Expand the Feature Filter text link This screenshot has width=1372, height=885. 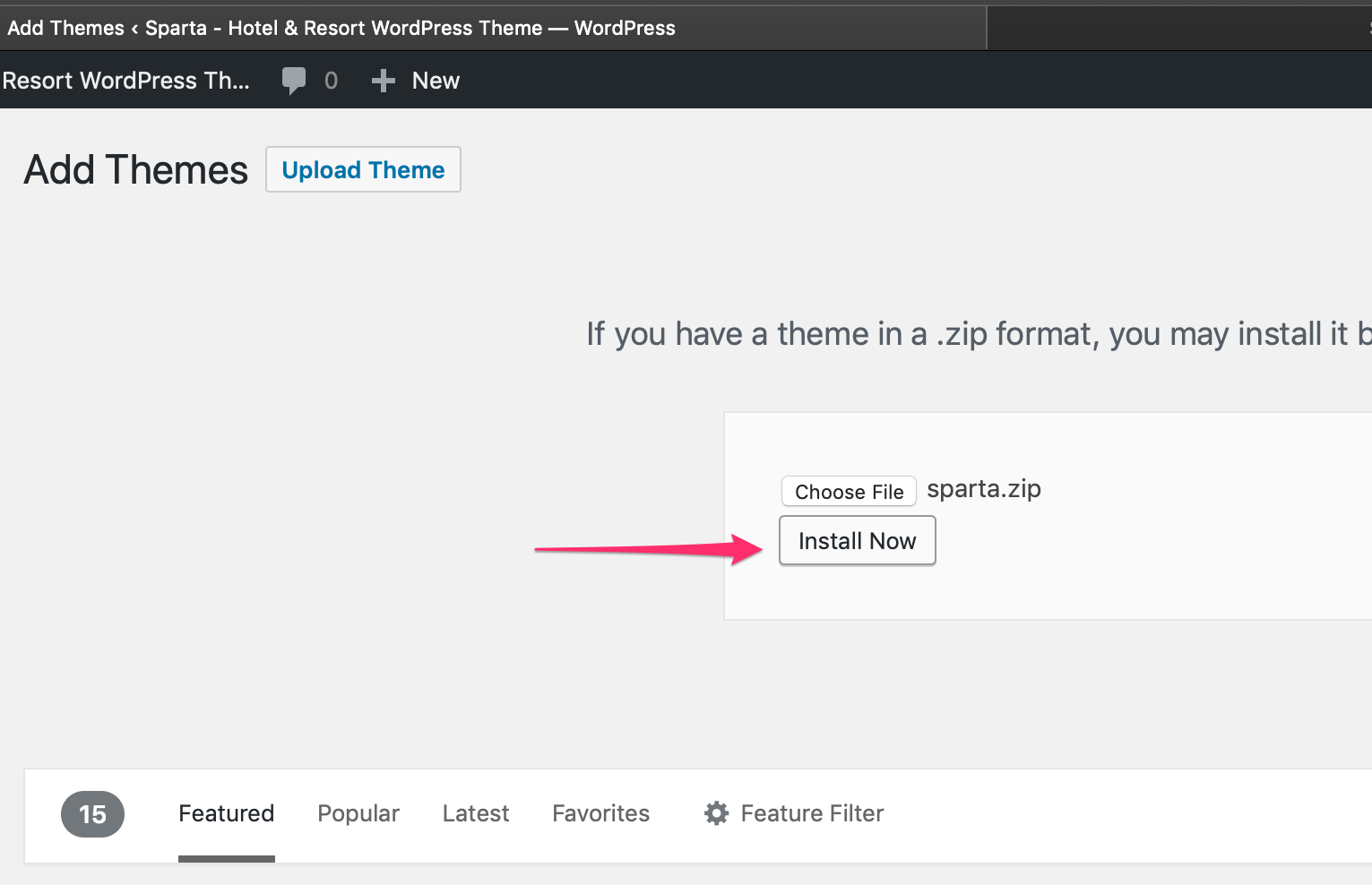(812, 813)
